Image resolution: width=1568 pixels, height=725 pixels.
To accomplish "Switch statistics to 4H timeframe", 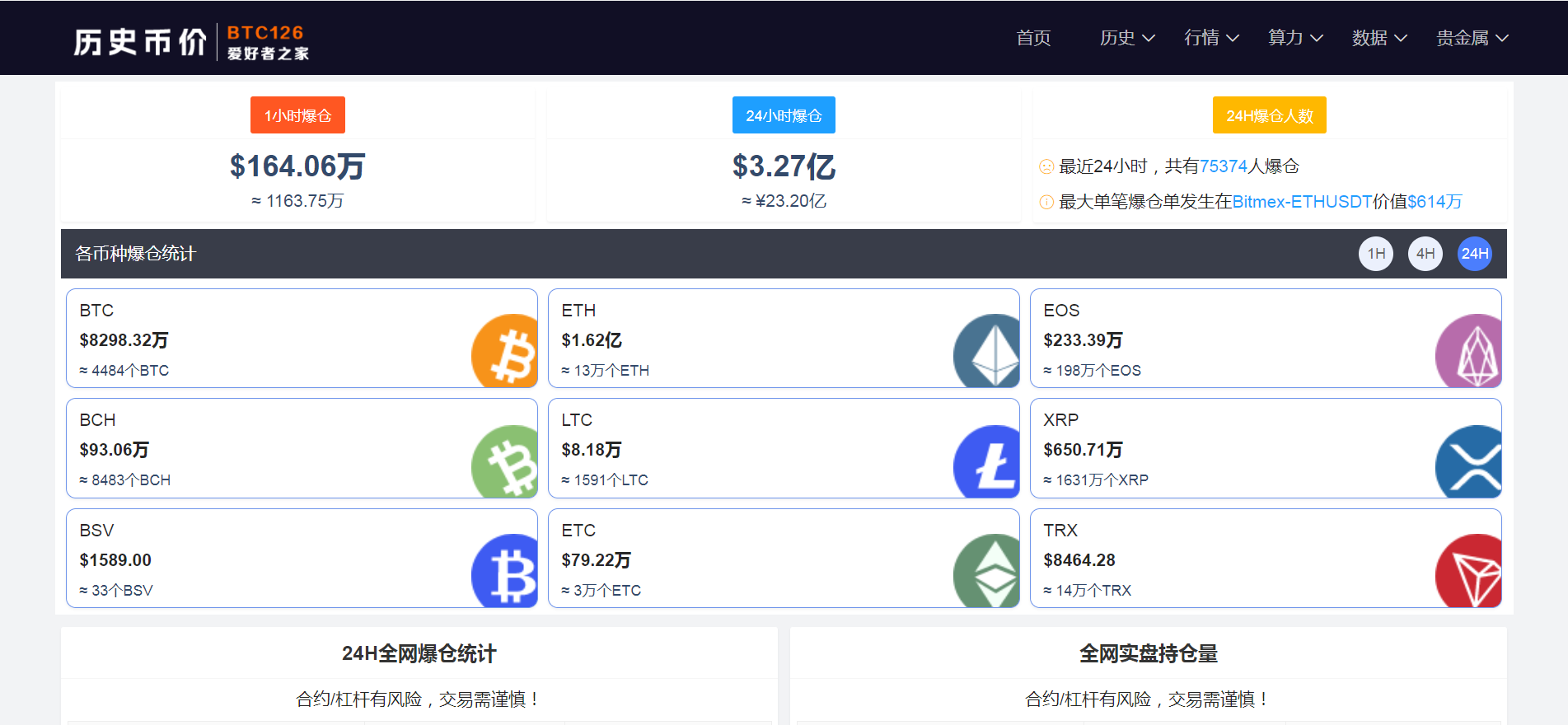I will click(x=1425, y=254).
